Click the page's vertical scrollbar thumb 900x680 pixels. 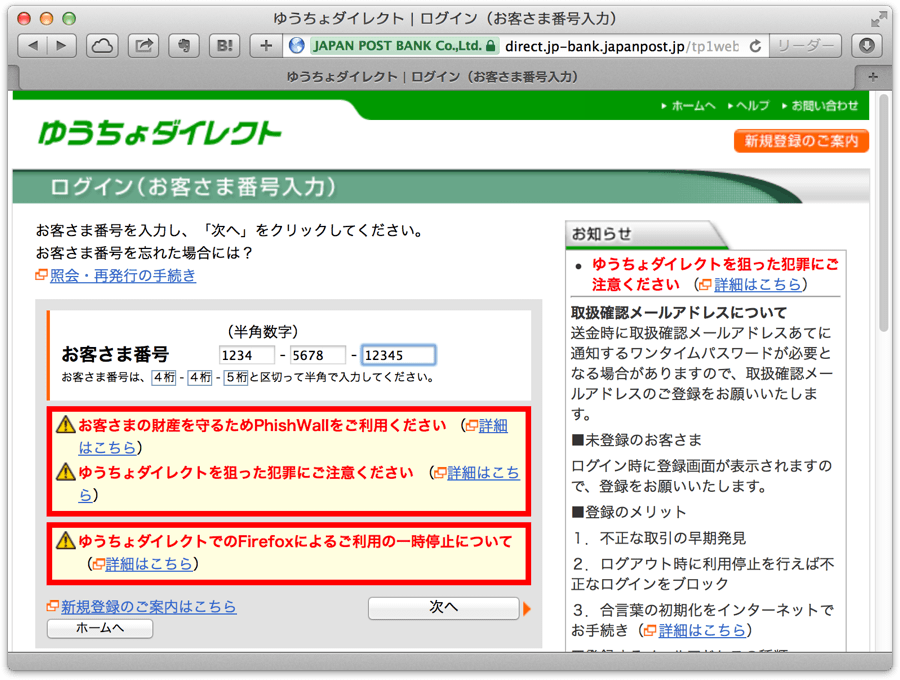pyautogui.click(x=884, y=212)
